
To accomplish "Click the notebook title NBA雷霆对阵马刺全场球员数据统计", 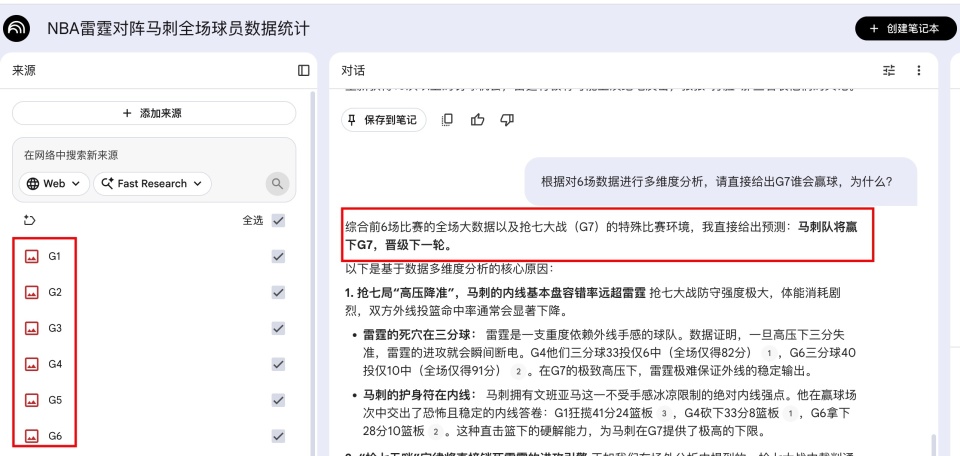I will click(x=178, y=29).
